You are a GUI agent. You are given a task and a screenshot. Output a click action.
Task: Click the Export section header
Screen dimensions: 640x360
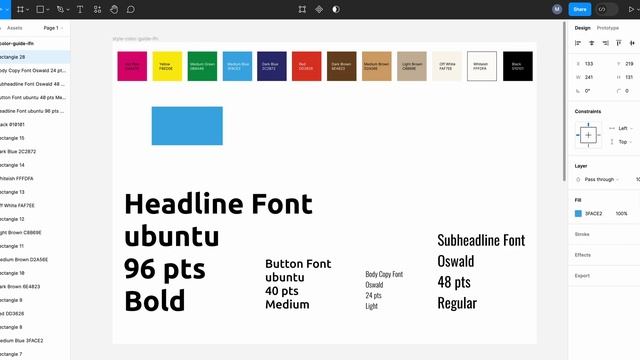582,276
